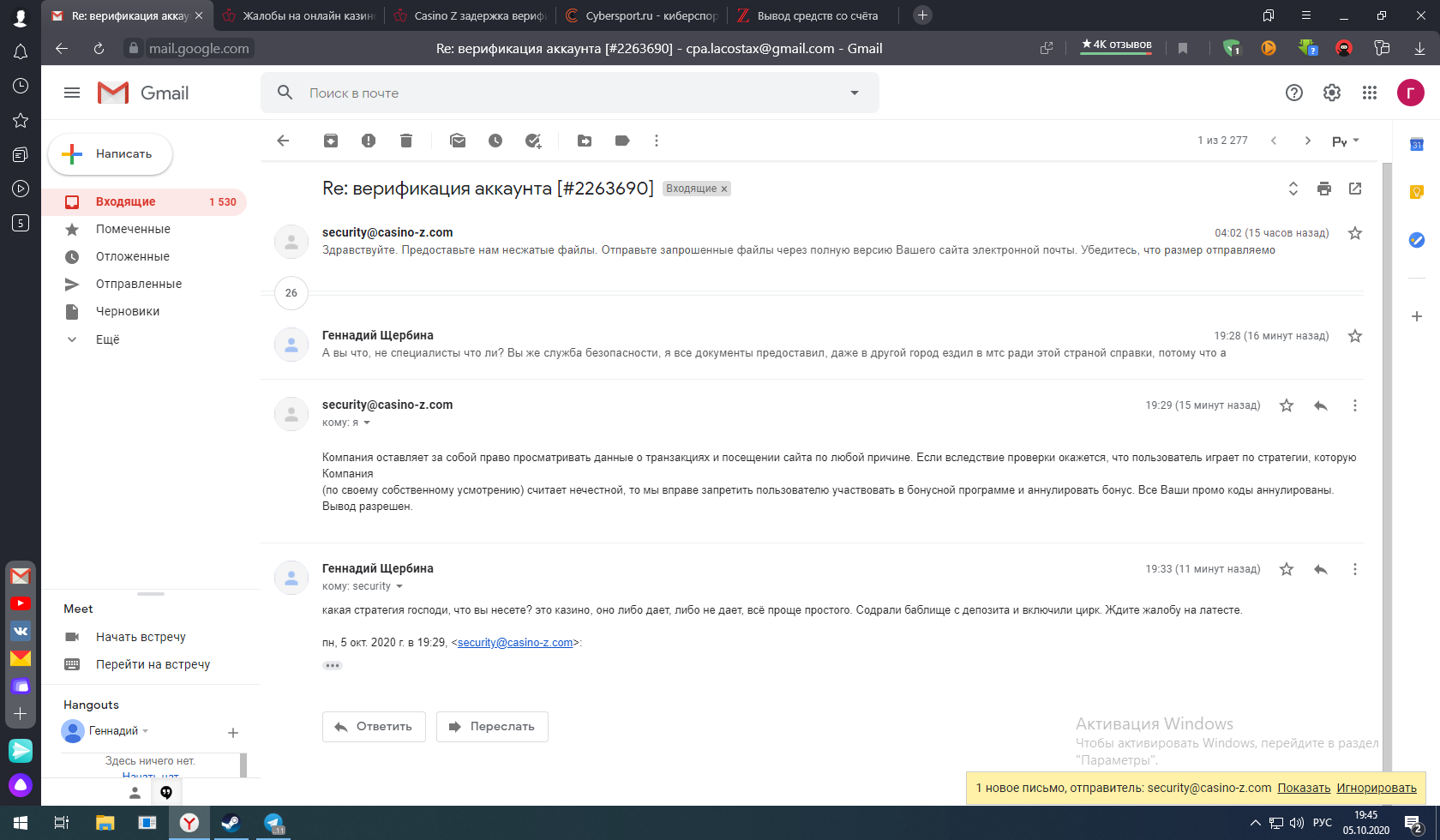Image resolution: width=1440 pixels, height=840 pixels.
Task: Open Telegram from the Windows taskbar
Action: pos(273,823)
